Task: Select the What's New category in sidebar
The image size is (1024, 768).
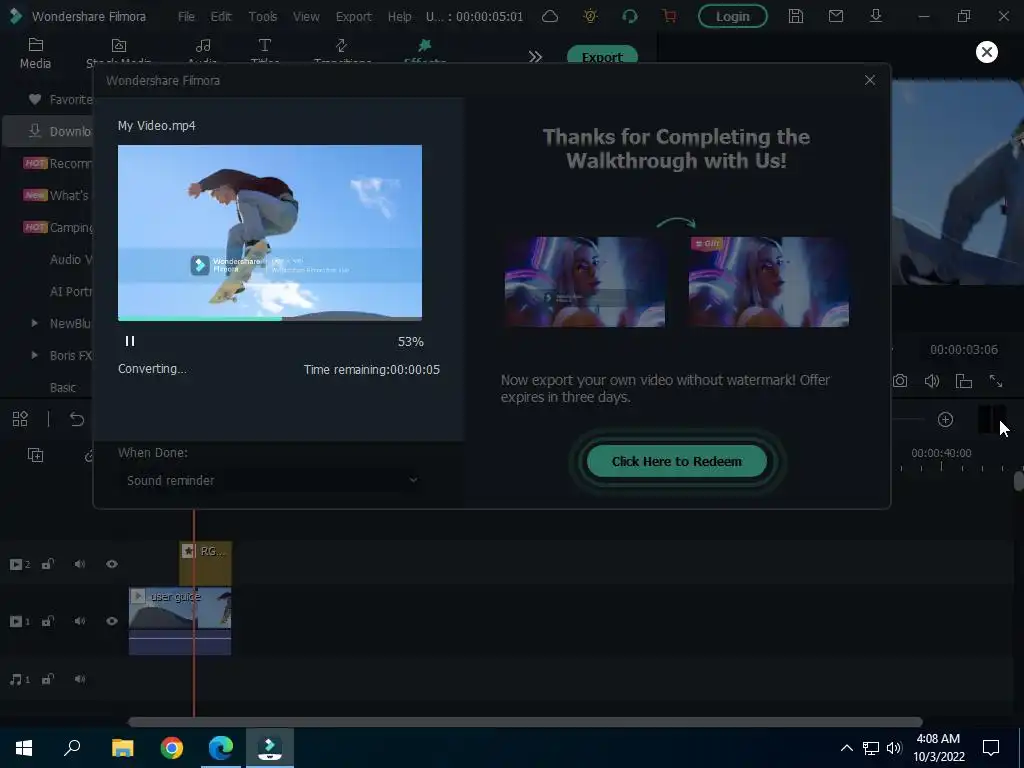Action: (x=56, y=195)
